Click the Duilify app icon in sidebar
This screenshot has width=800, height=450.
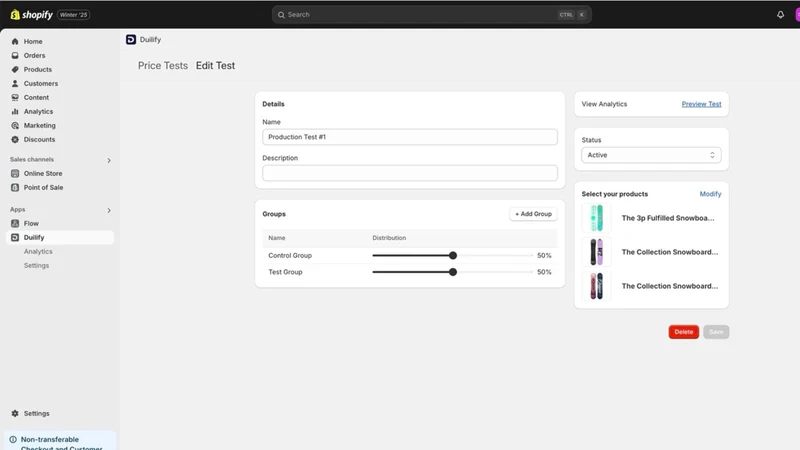click(15, 237)
